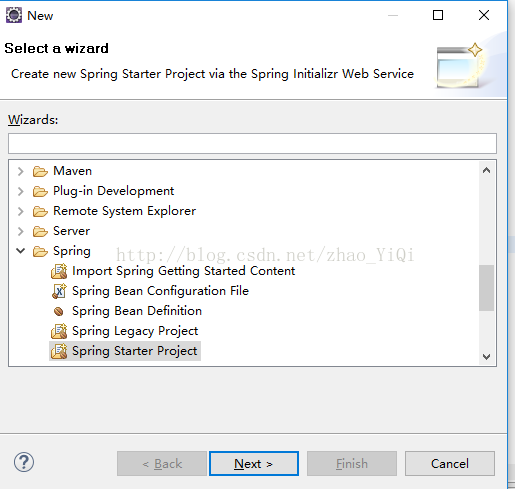Viewport: 515px width, 489px height.
Task: Click the Server folder icon
Action: (40, 231)
